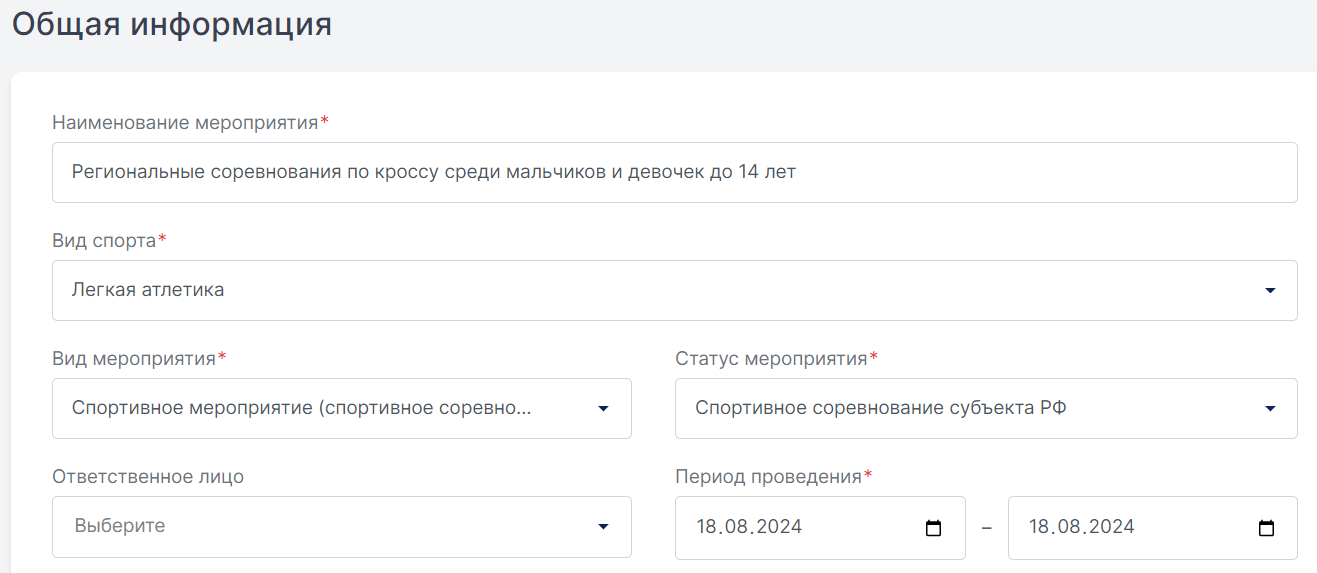Select the year segment of start date
This screenshot has height=573, width=1317.
pyautogui.click(x=782, y=527)
